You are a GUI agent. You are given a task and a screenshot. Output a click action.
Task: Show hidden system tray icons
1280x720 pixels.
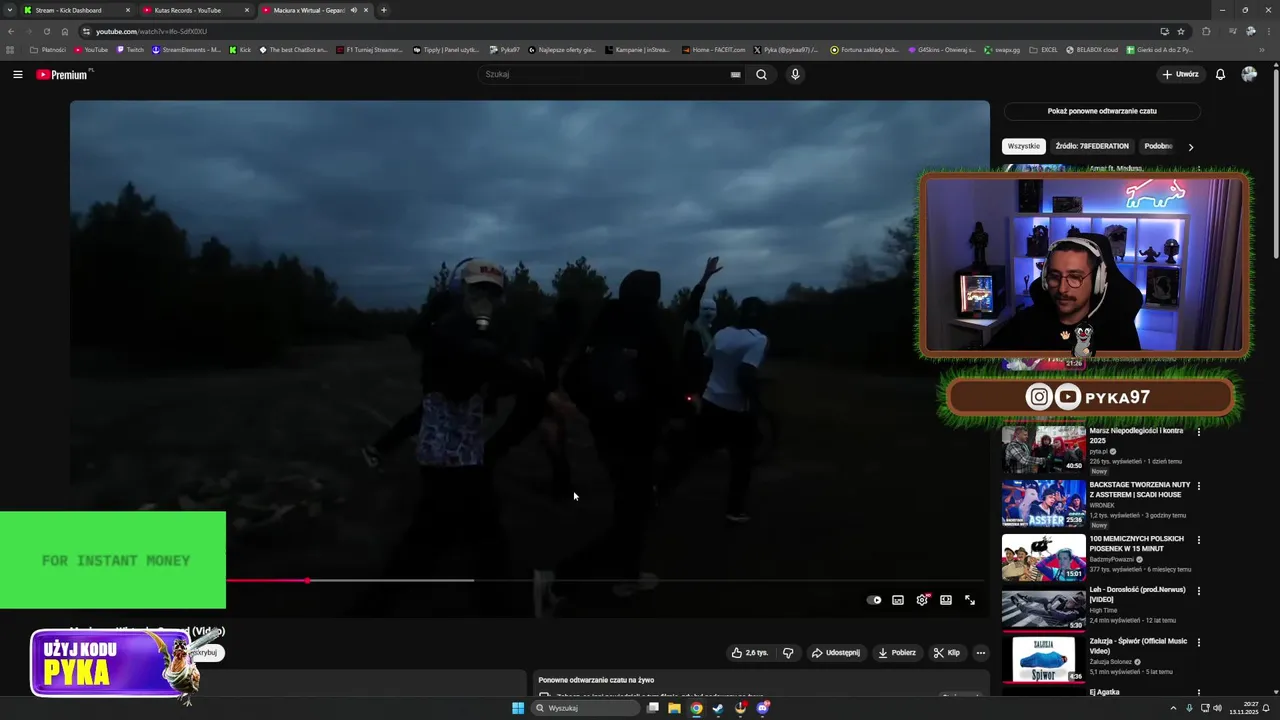(1173, 708)
